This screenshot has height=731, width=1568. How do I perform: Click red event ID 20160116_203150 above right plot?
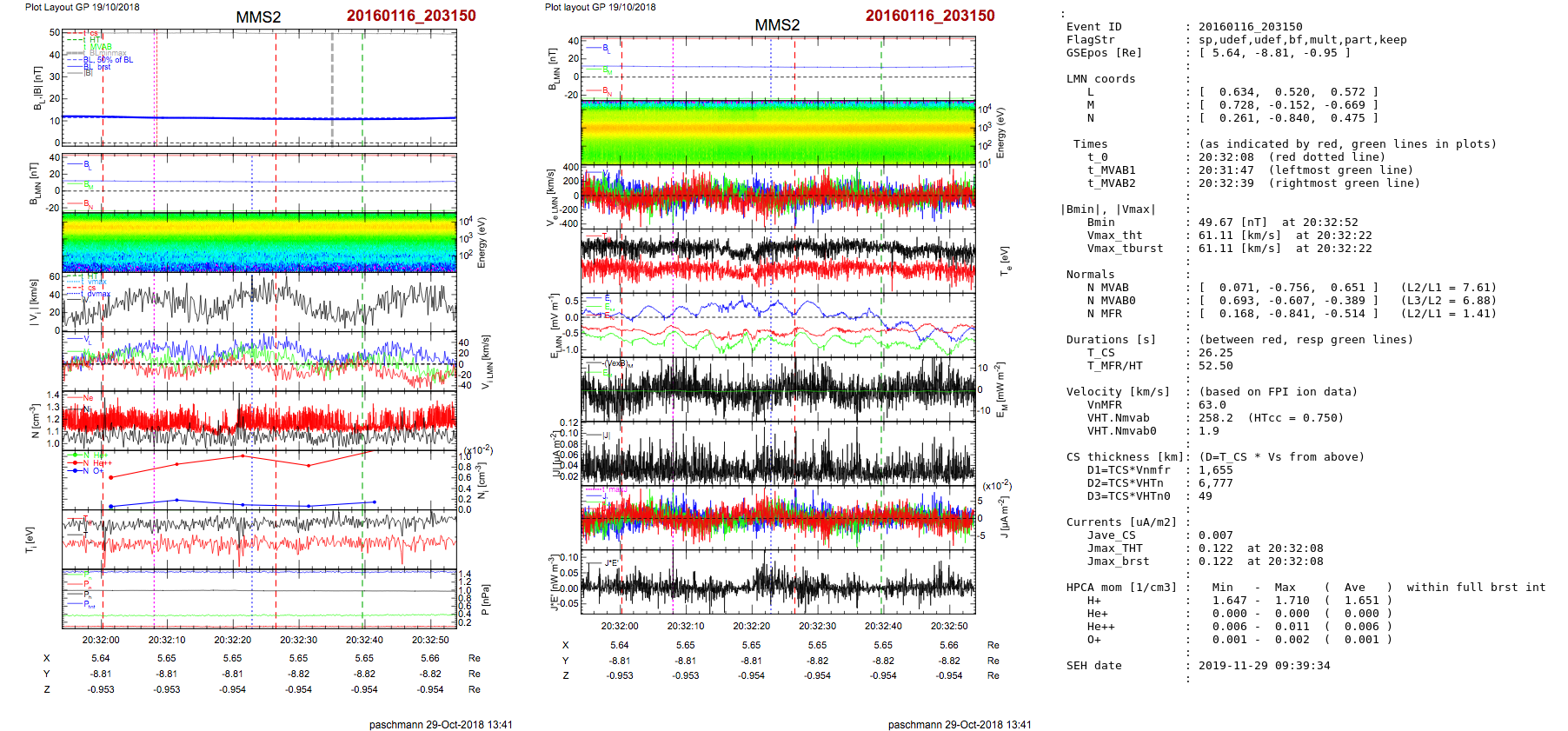pos(929,16)
